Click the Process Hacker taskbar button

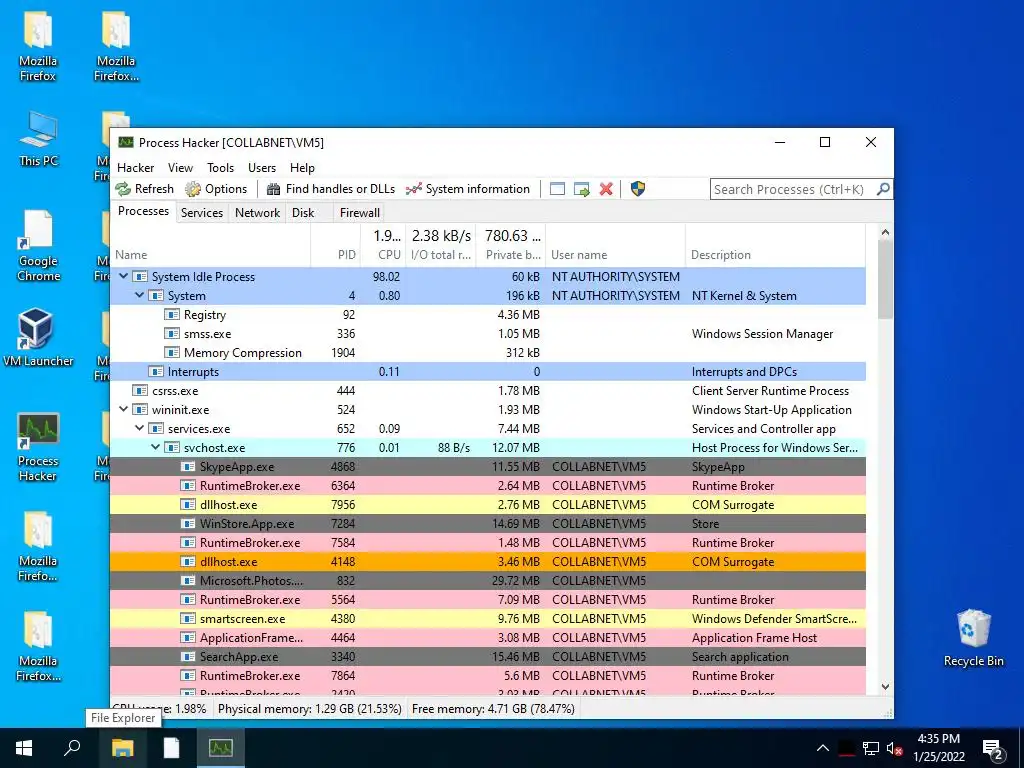tap(221, 748)
